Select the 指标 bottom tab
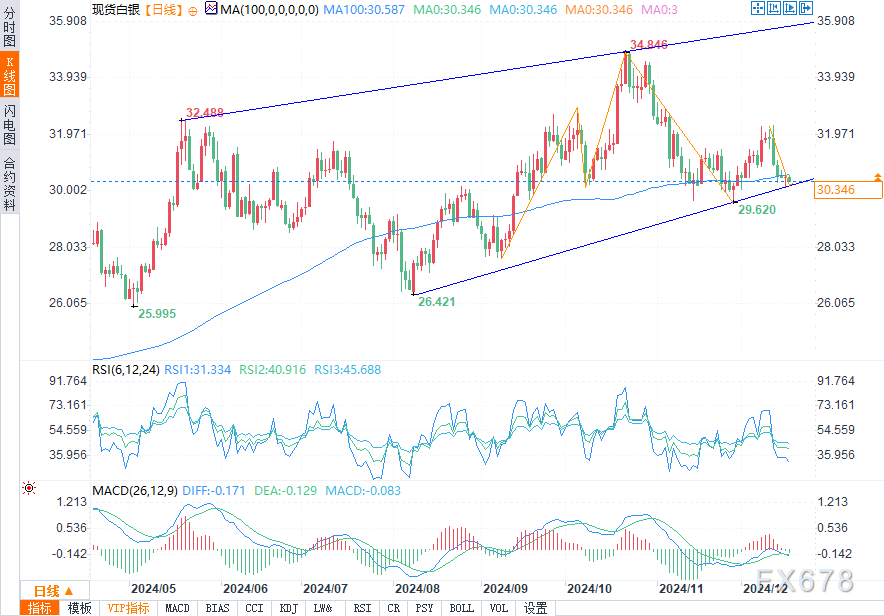Image resolution: width=884 pixels, height=616 pixels. click(x=39, y=608)
